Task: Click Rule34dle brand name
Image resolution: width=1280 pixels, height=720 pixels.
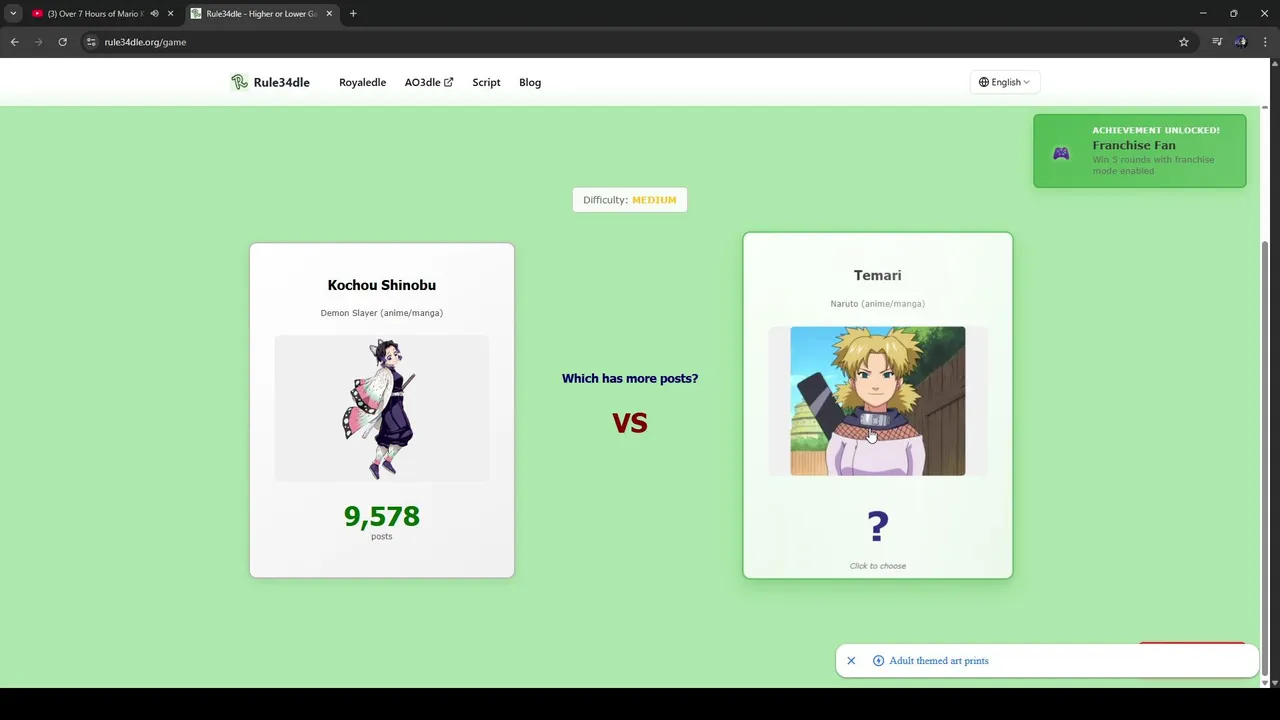Action: pyautogui.click(x=281, y=82)
